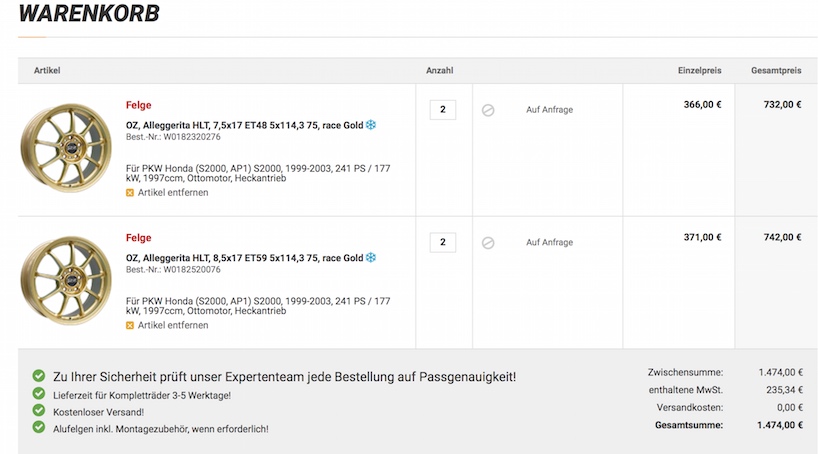The image size is (818, 454).
Task: Click the availability circle icon in the second row
Action: click(488, 243)
